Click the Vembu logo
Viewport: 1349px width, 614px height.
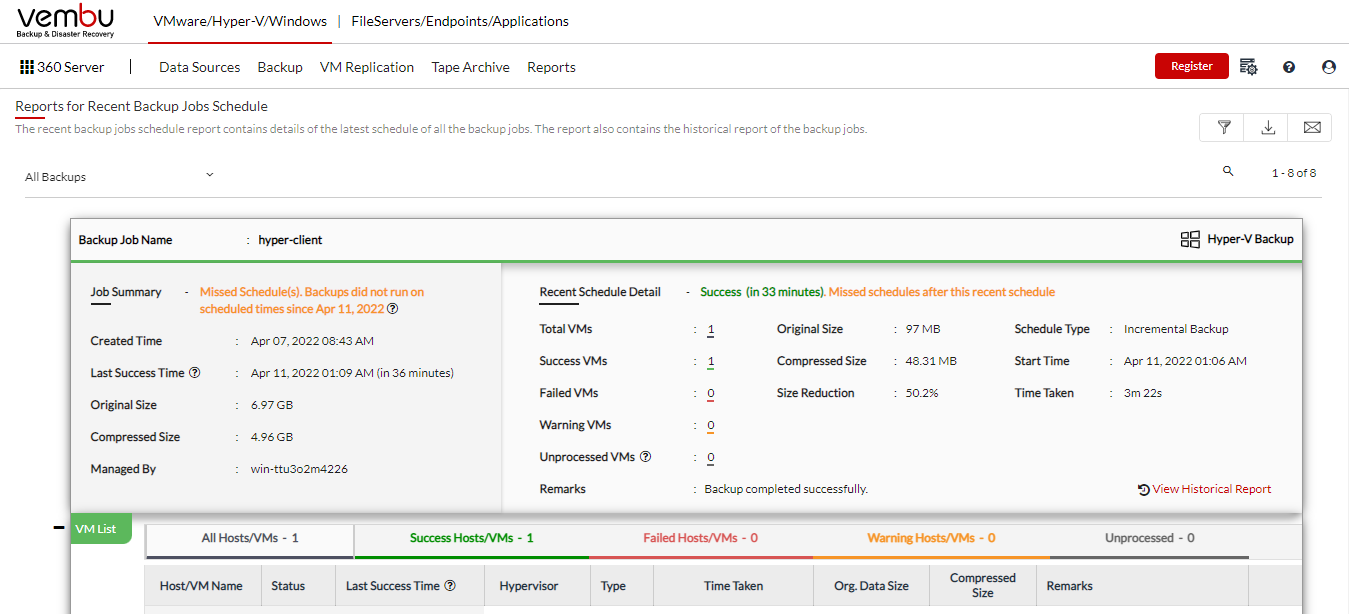click(66, 21)
